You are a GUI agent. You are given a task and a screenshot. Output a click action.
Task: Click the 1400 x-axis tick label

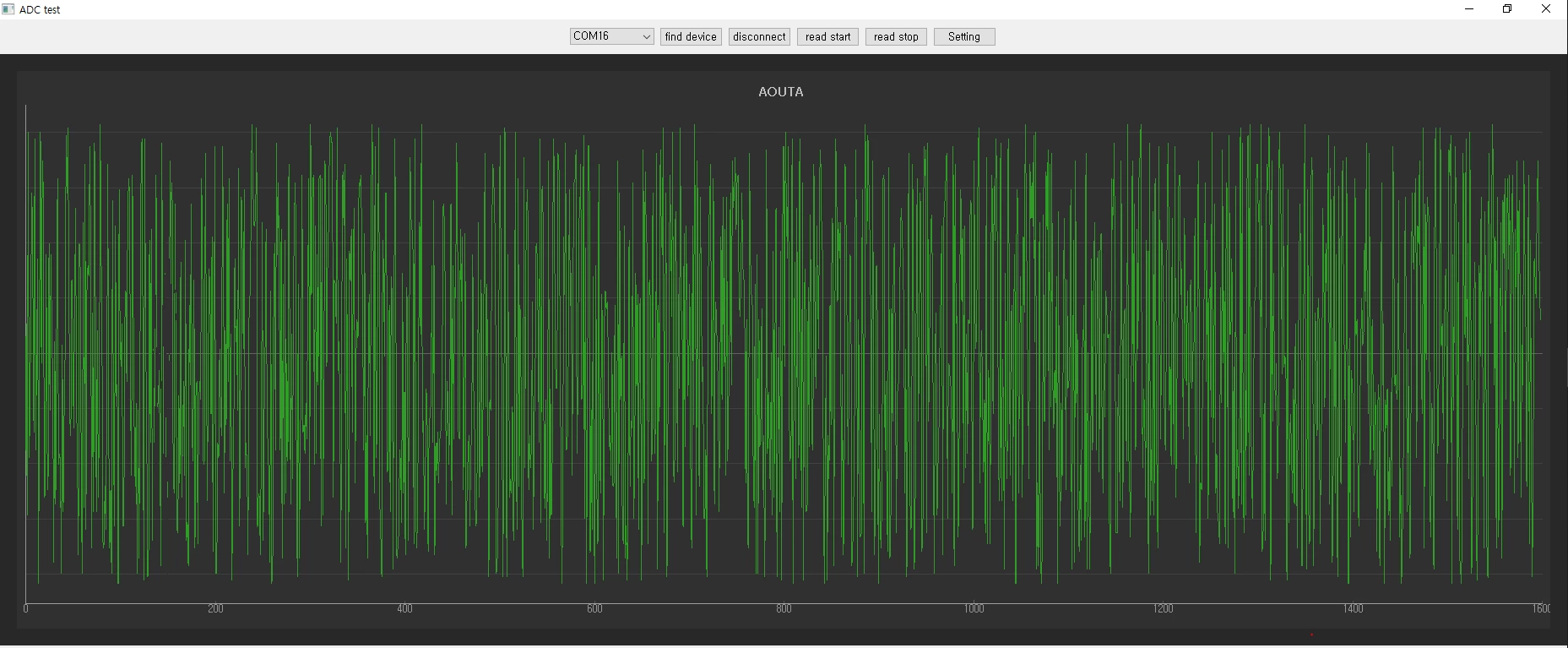(1353, 609)
